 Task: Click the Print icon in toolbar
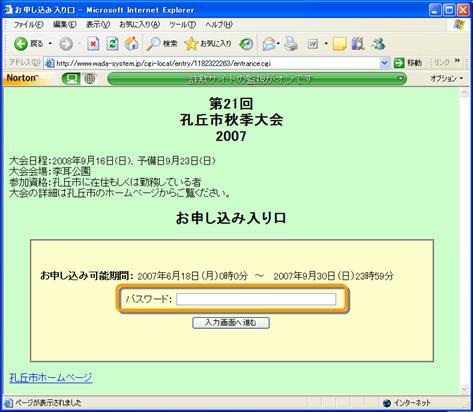coord(291,44)
